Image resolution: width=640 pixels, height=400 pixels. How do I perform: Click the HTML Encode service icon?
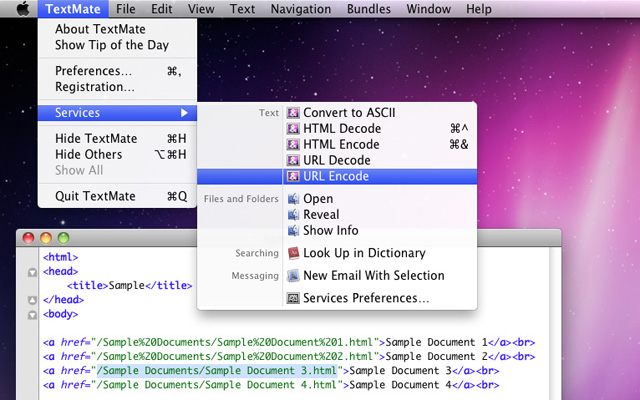tap(293, 144)
